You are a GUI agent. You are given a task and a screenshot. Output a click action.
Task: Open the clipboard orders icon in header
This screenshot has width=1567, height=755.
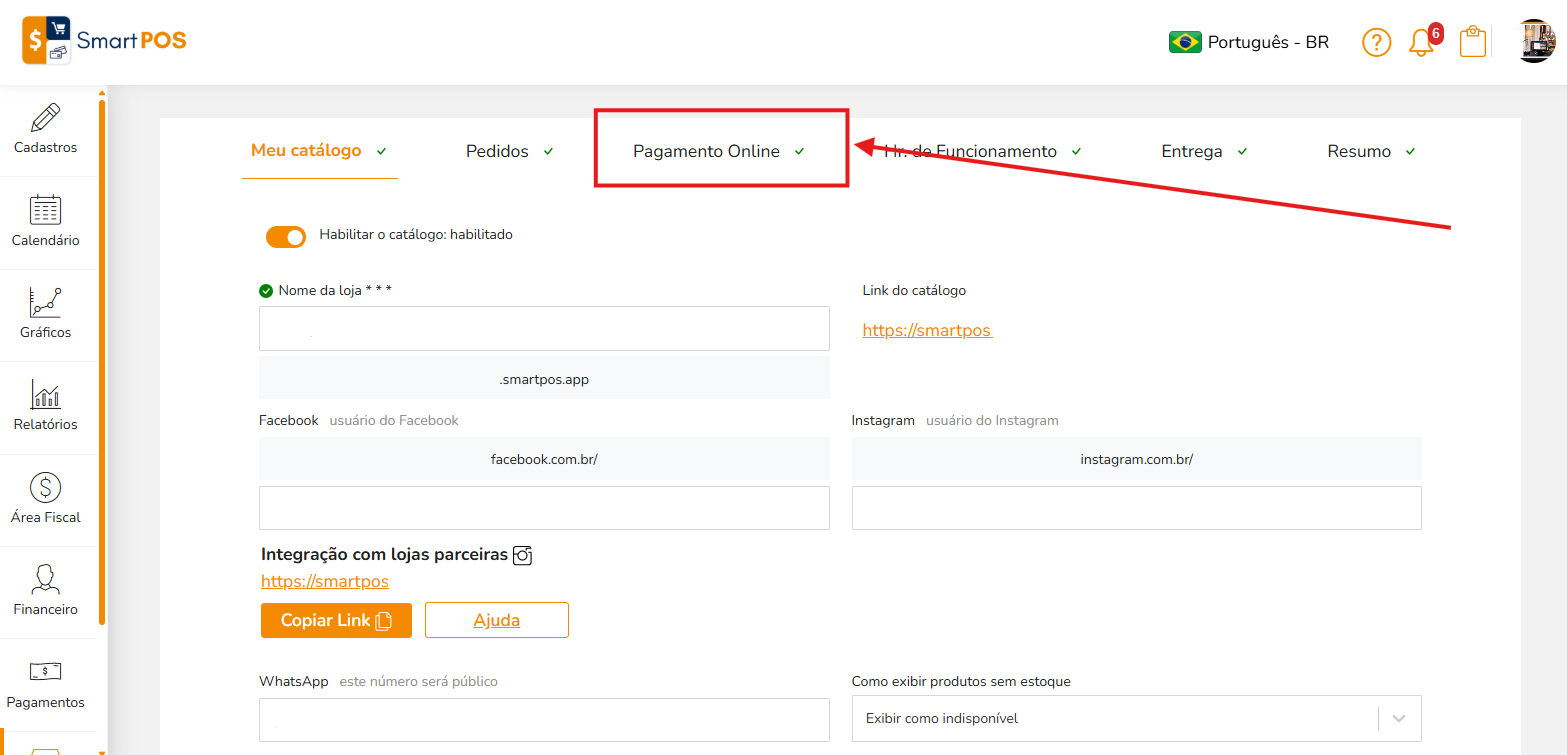pyautogui.click(x=1472, y=42)
